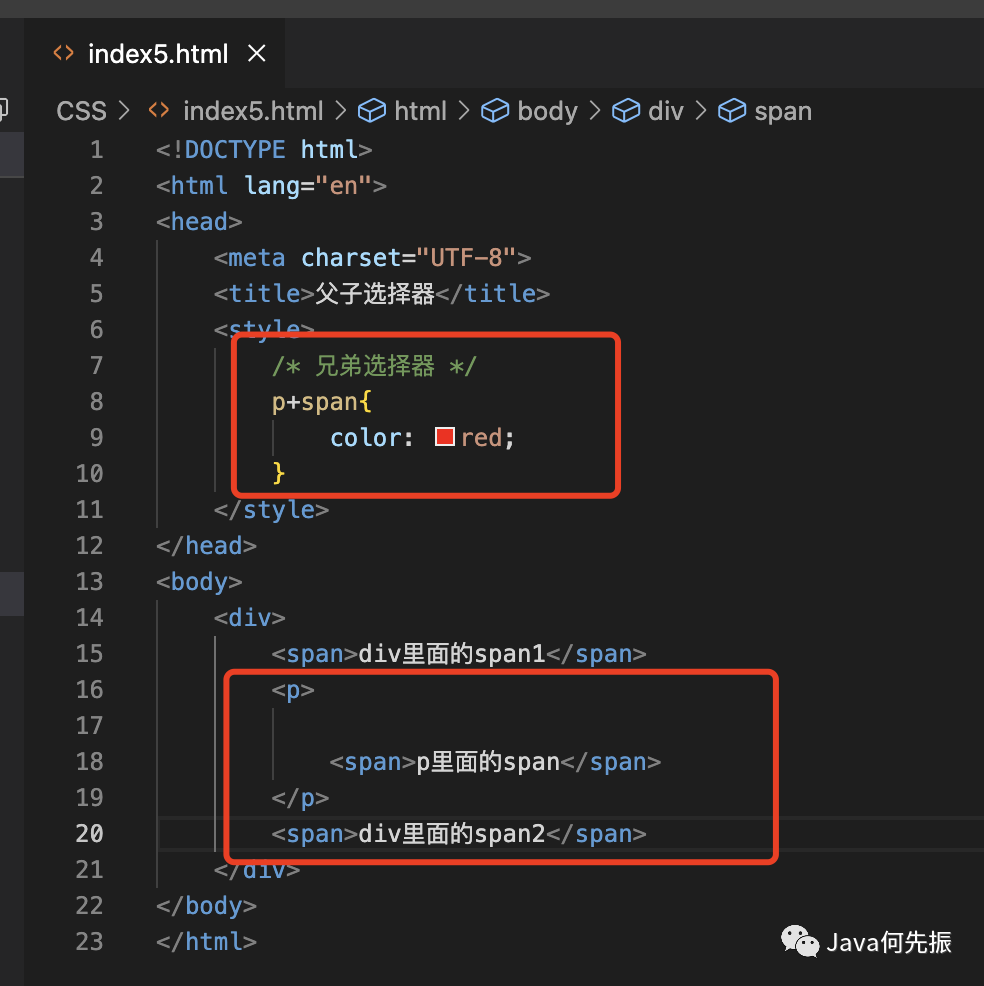This screenshot has width=984, height=986.
Task: Select the index5.html tab
Action: tap(154, 53)
